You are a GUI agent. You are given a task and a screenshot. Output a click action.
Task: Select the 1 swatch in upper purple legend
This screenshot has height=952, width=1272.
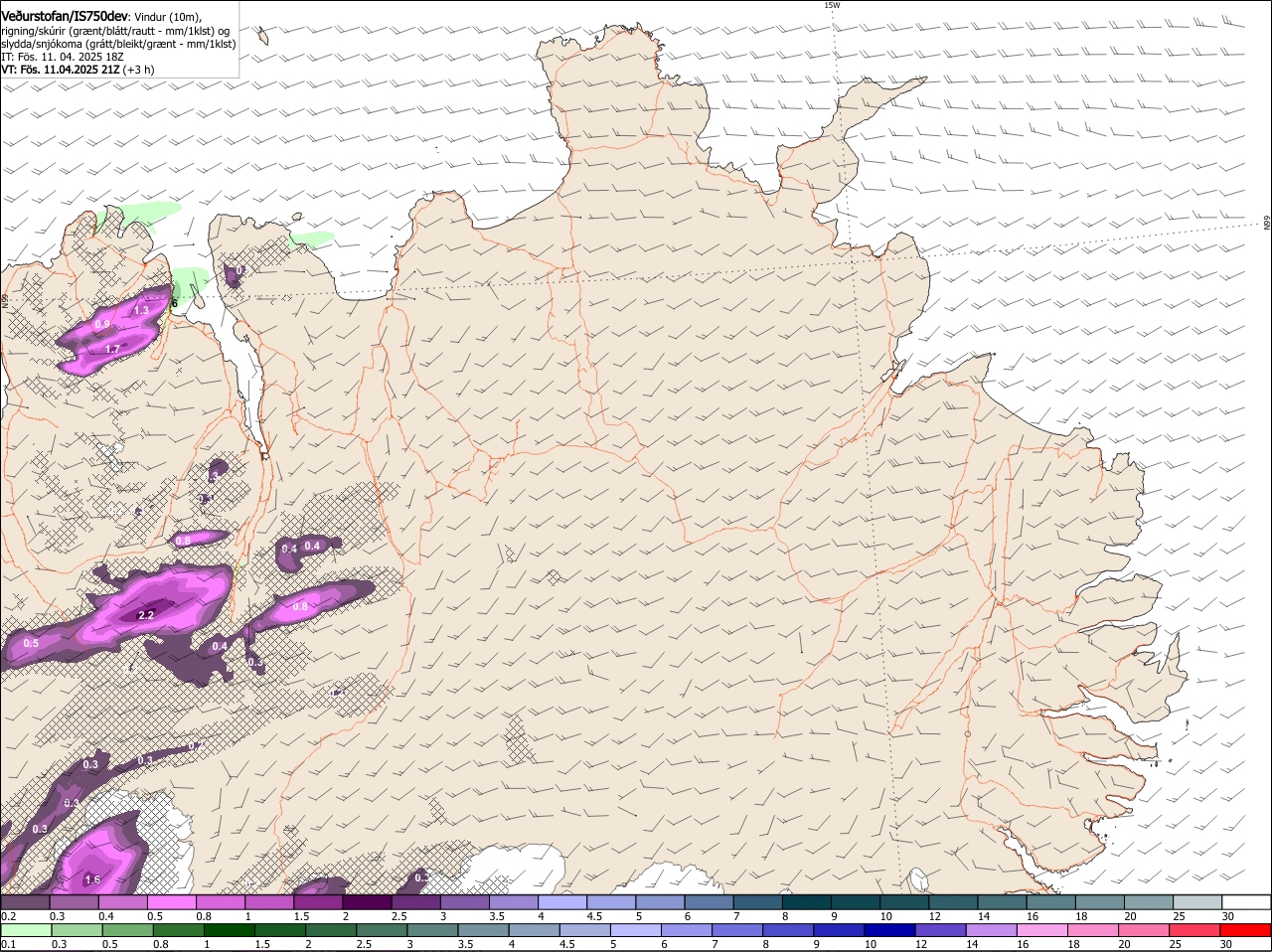268,901
